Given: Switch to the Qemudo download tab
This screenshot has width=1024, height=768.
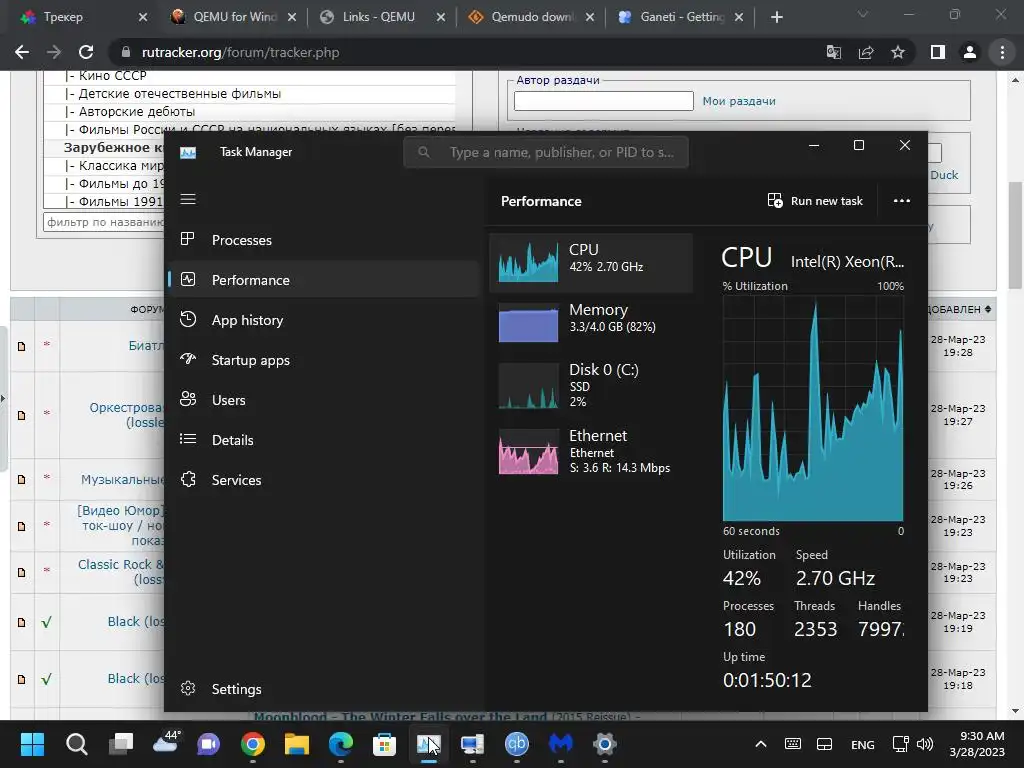Looking at the screenshot, I should tap(530, 17).
